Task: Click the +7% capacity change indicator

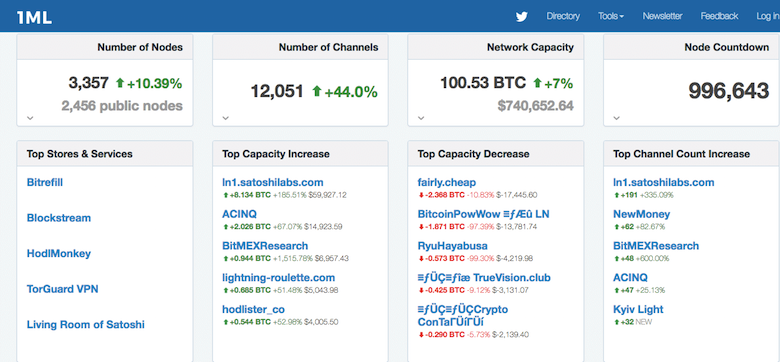Action: point(553,84)
